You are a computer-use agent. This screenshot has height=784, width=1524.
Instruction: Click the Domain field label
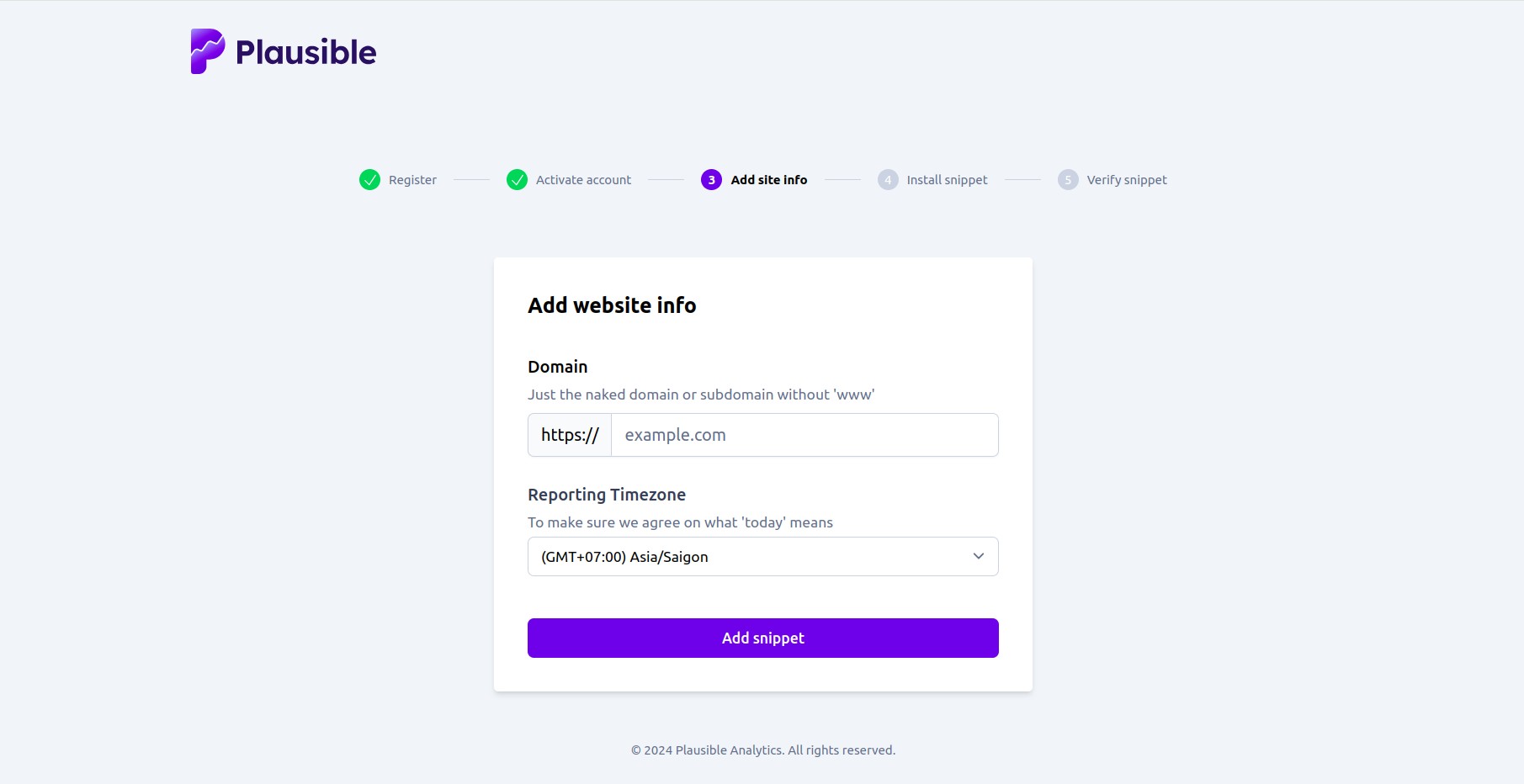pos(558,367)
